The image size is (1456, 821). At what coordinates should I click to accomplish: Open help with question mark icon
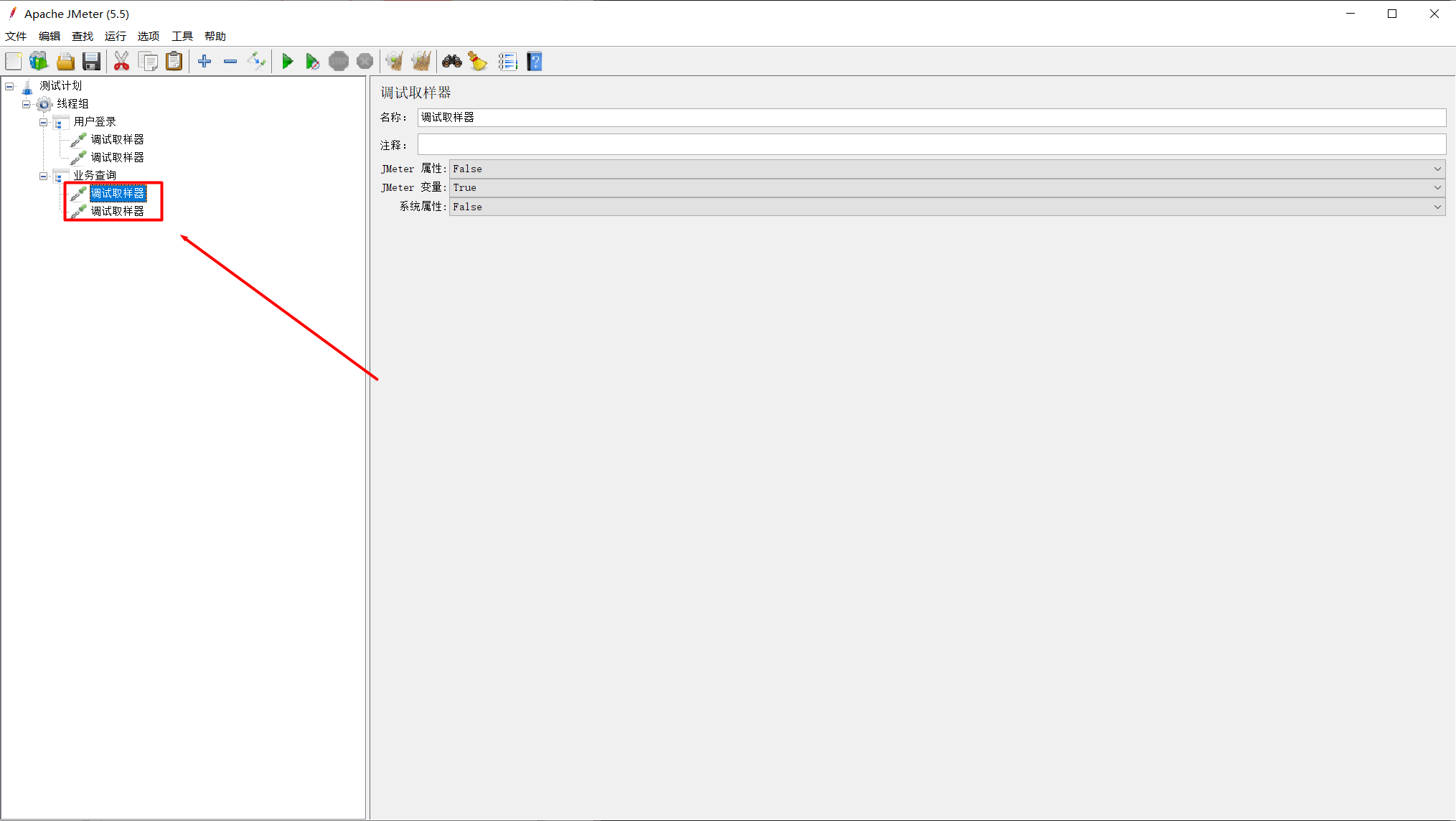click(x=535, y=62)
